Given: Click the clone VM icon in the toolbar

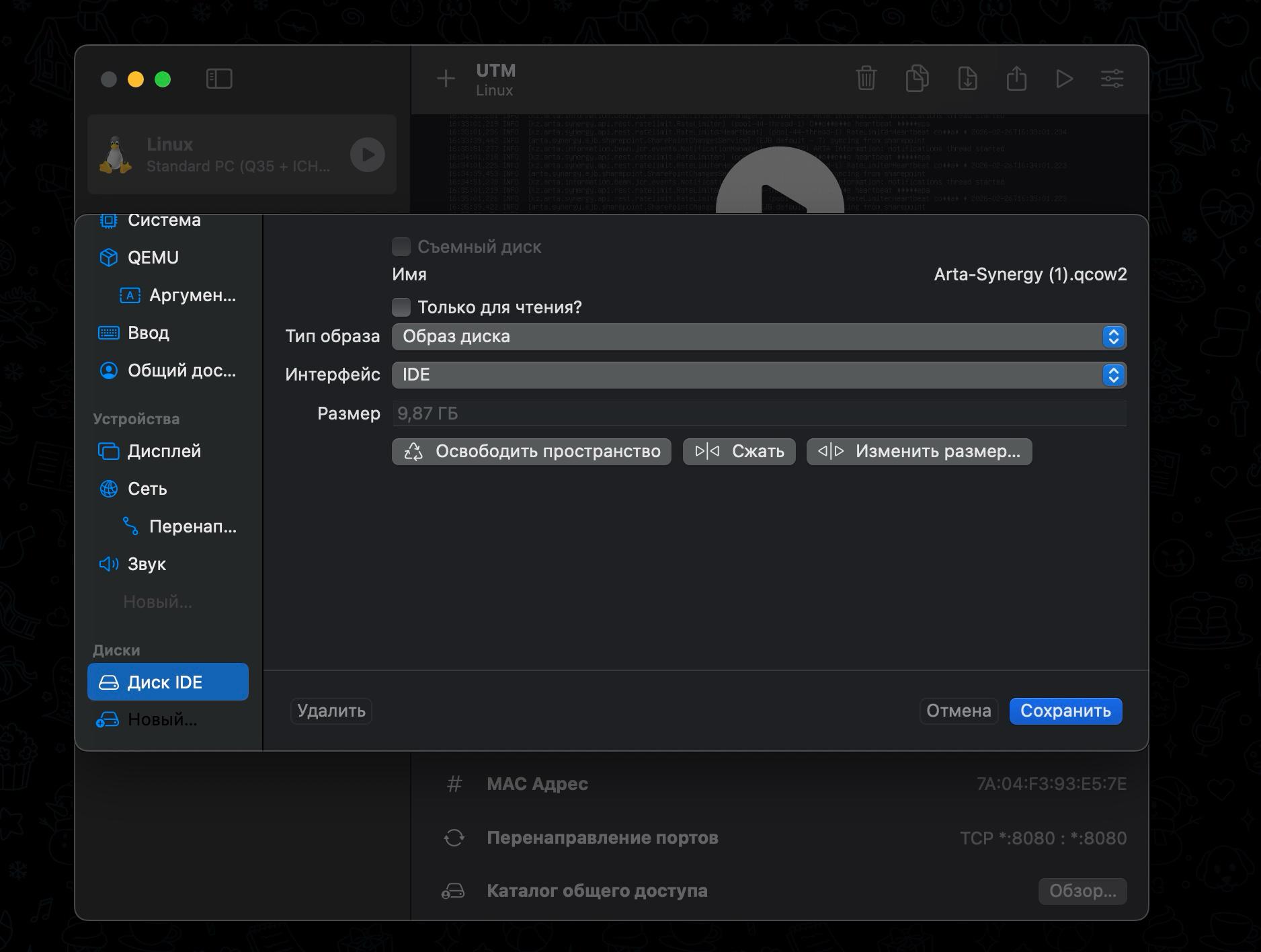Looking at the screenshot, I should [x=916, y=79].
